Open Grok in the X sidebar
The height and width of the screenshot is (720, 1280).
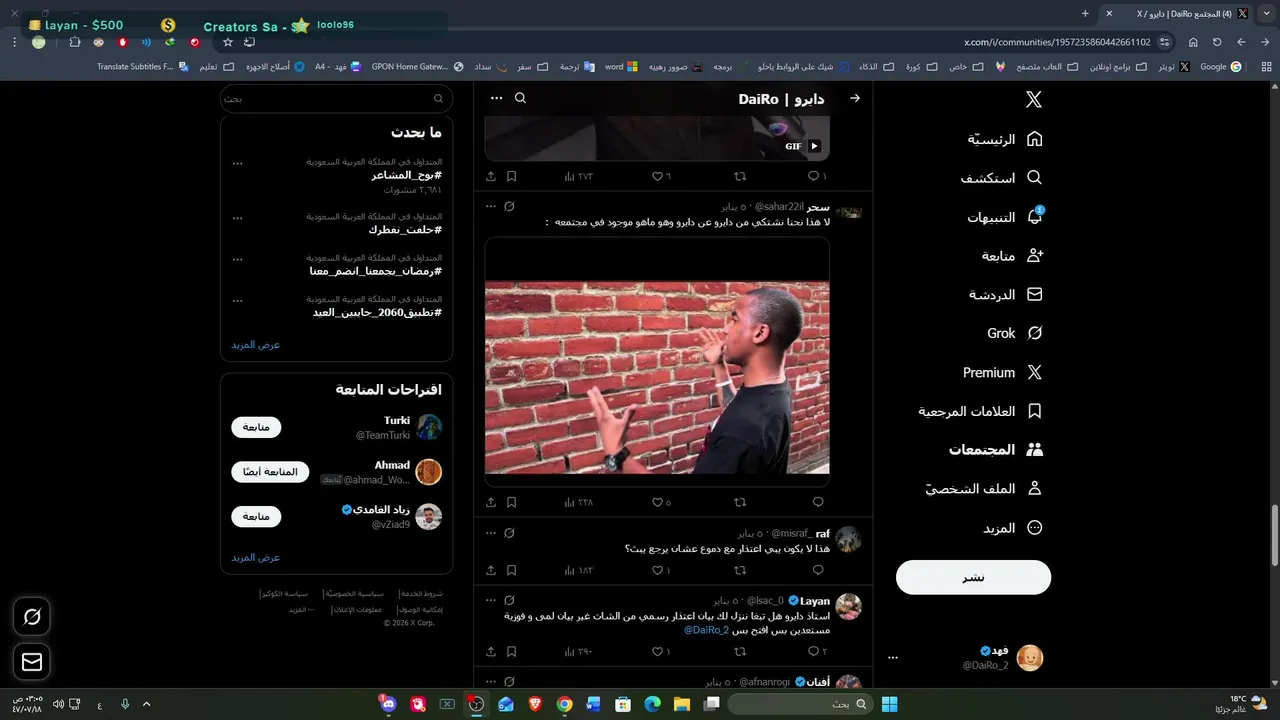click(x=1015, y=333)
